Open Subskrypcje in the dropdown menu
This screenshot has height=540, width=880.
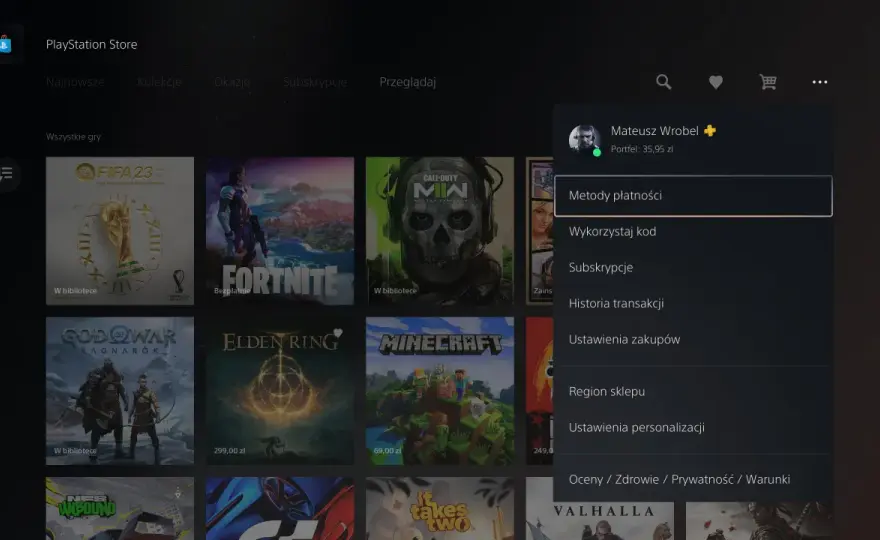click(693, 267)
